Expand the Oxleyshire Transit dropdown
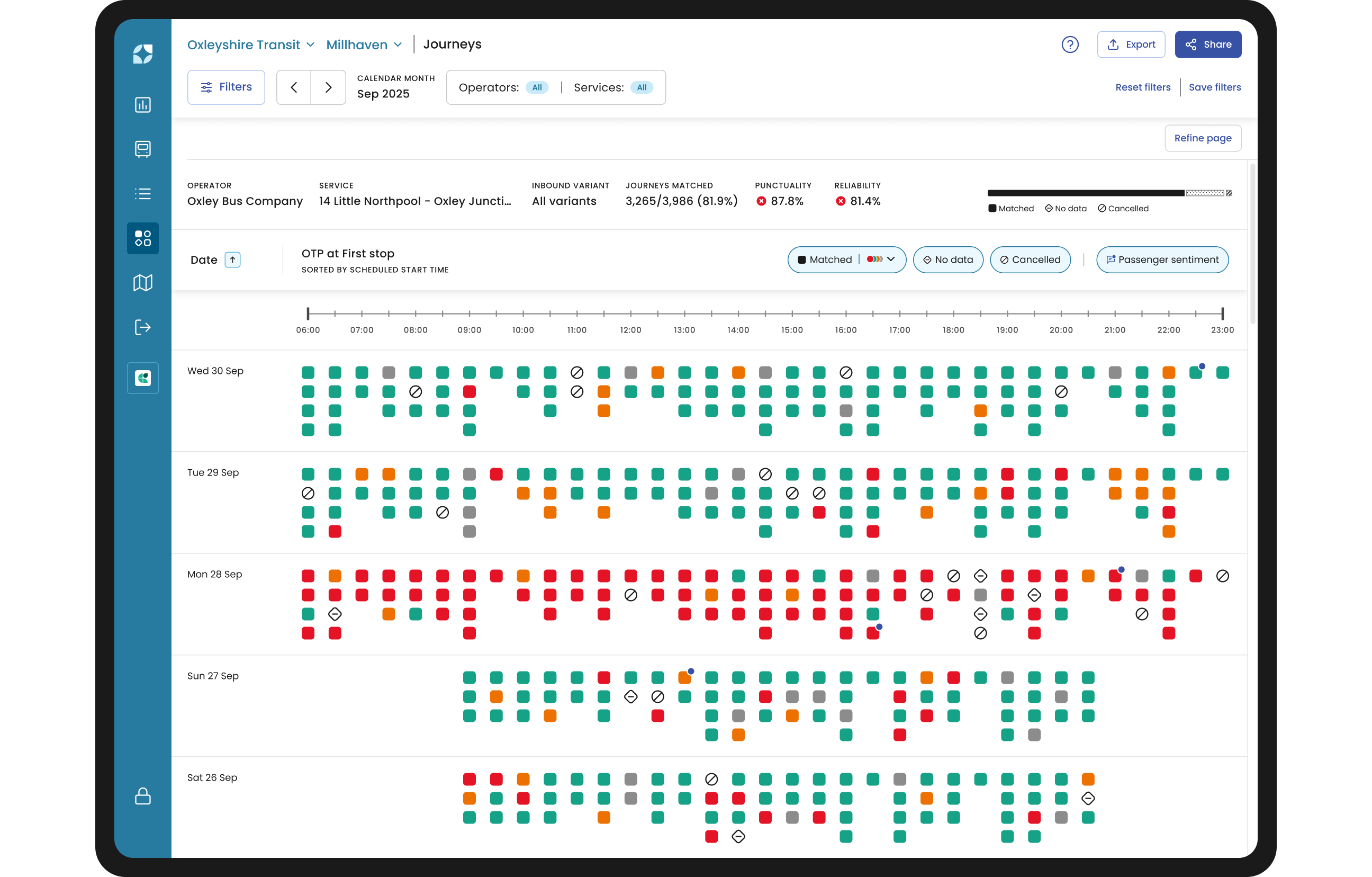The height and width of the screenshot is (877, 1372). [x=251, y=44]
